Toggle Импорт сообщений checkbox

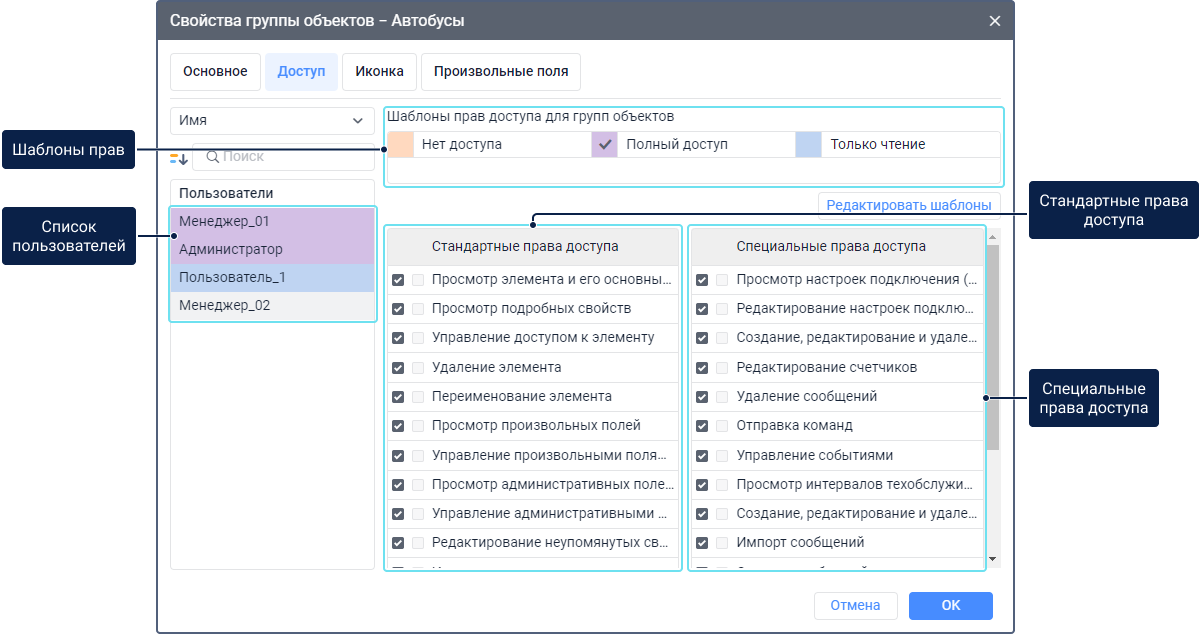click(702, 543)
